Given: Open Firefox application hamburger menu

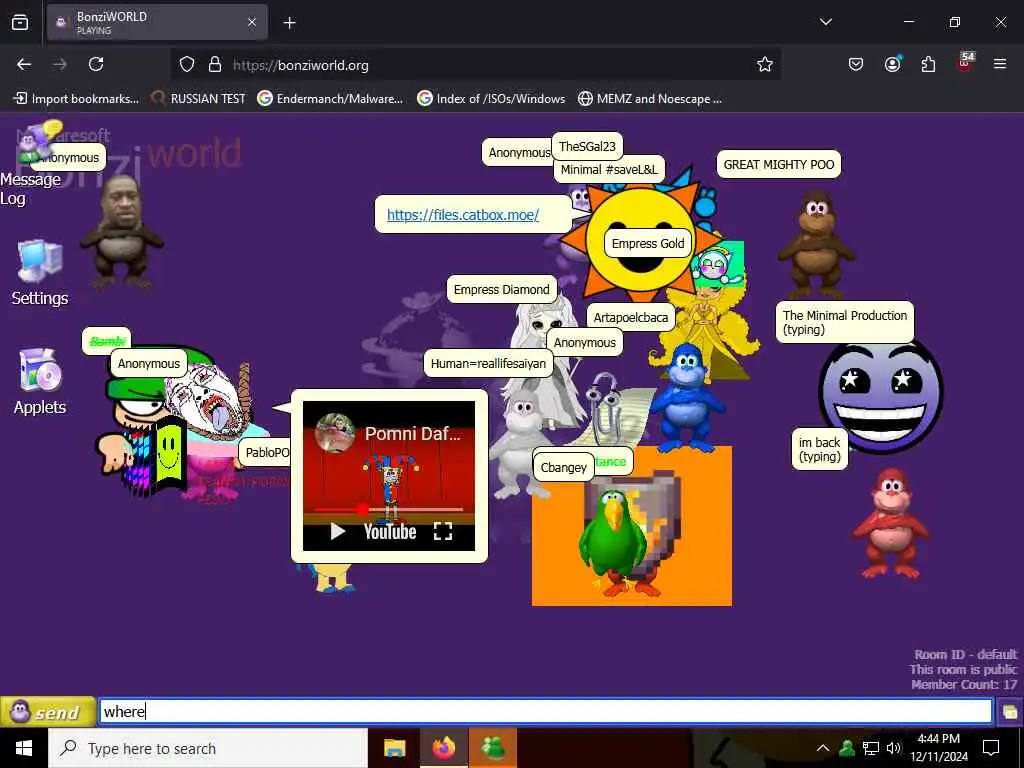Looking at the screenshot, I should coord(1000,65).
